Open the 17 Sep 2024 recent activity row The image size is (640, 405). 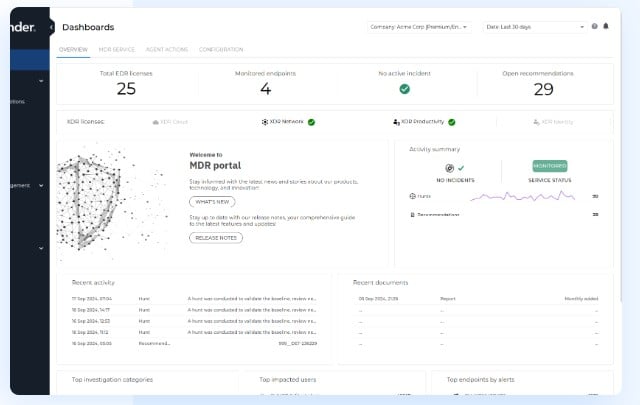pyautogui.click(x=194, y=299)
